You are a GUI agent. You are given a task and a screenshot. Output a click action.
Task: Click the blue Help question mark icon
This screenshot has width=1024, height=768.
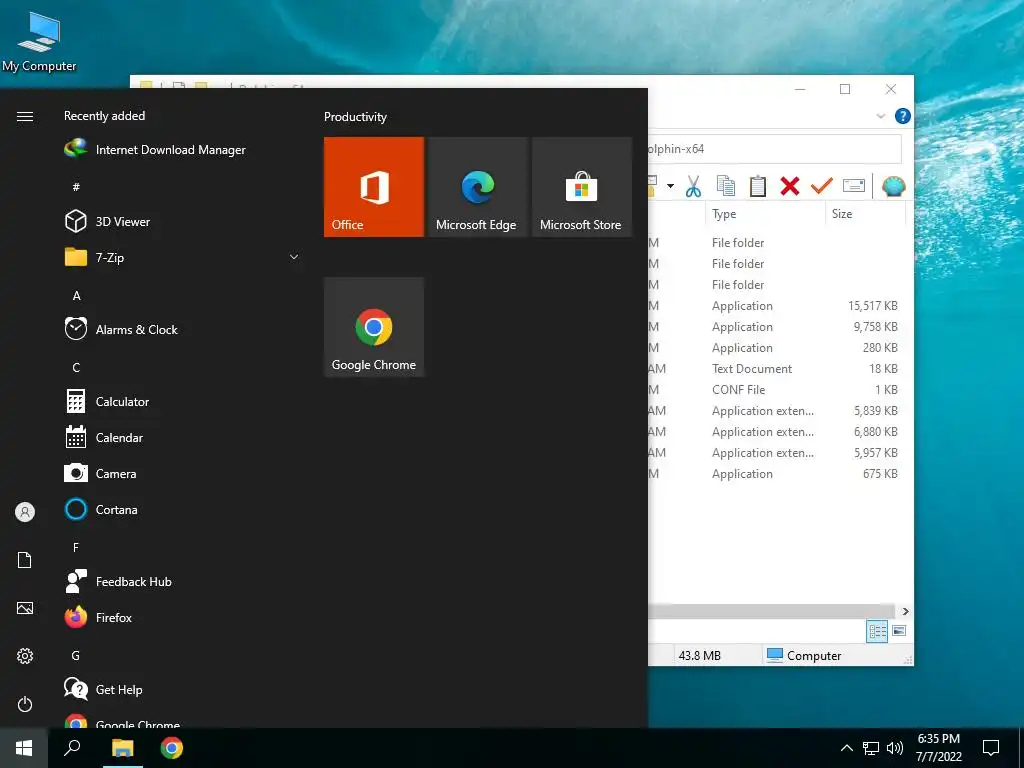903,116
